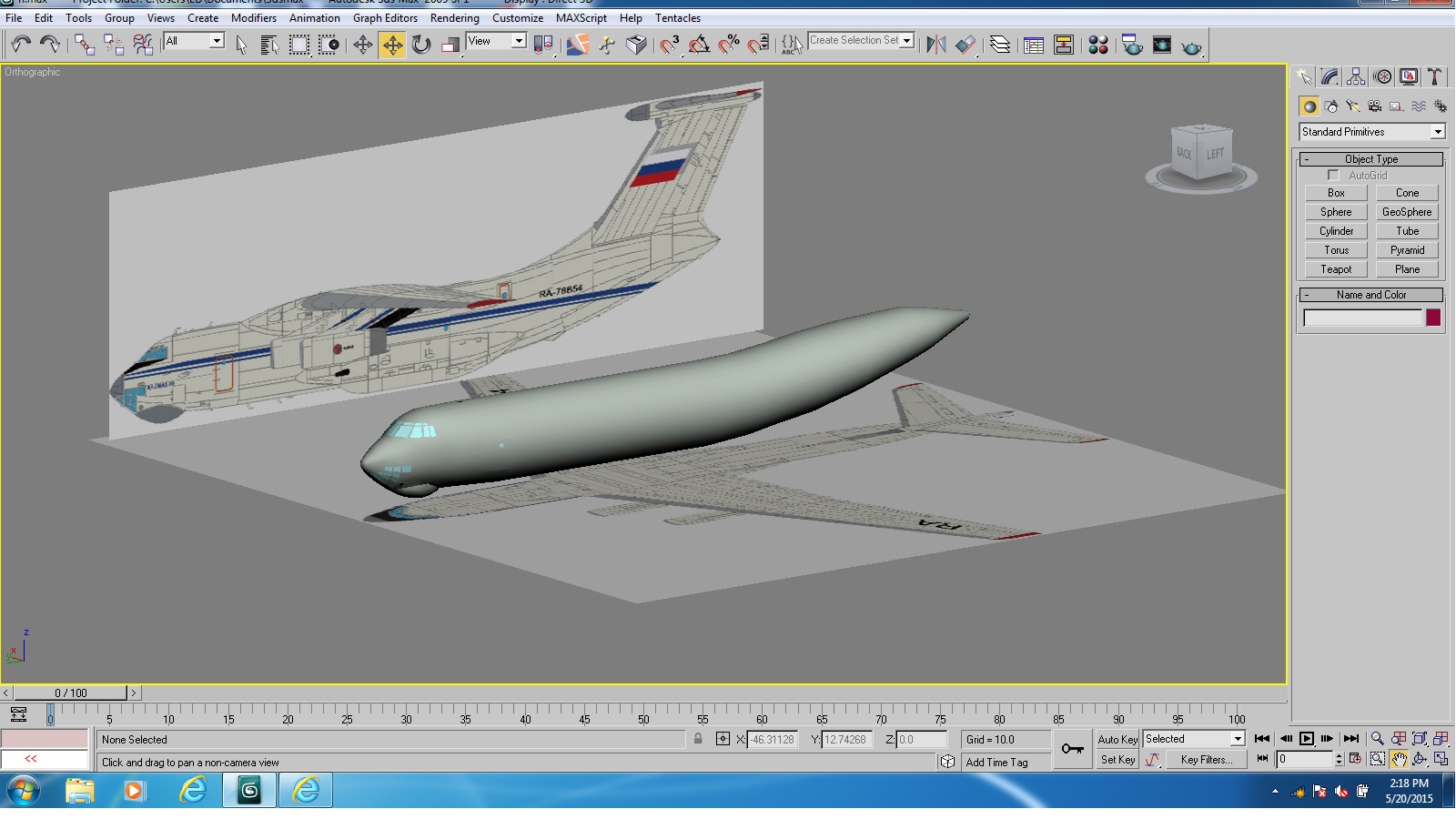
Task: Activate the Unlink Selection tool
Action: coord(114,44)
